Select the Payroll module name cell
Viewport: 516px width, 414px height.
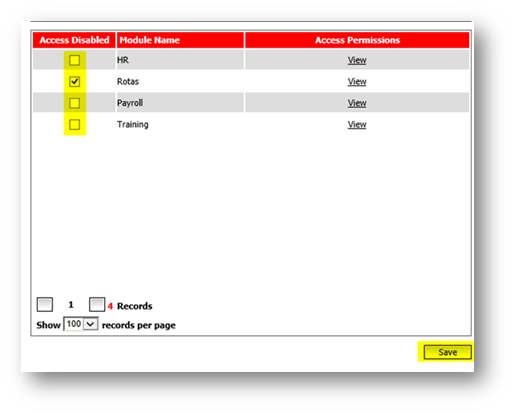tap(180, 103)
